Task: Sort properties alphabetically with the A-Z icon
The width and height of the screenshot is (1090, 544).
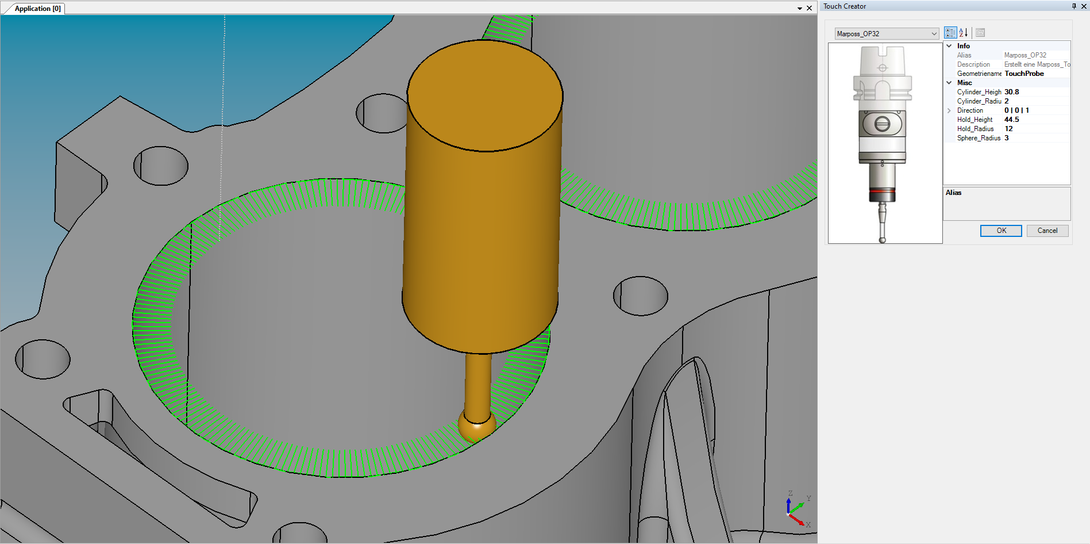Action: pos(964,33)
